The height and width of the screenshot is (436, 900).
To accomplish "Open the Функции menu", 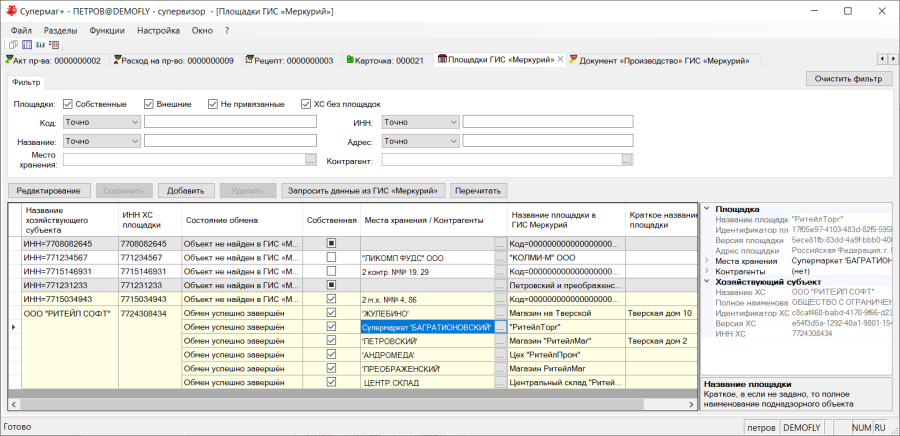I will [107, 30].
